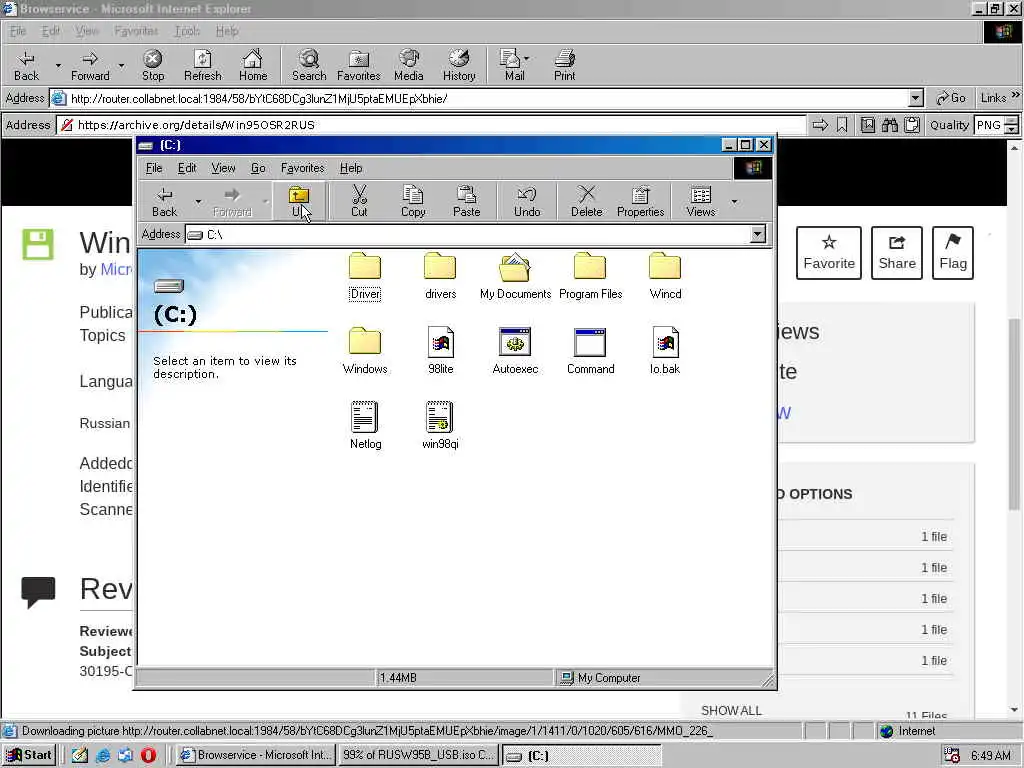Image resolution: width=1024 pixels, height=768 pixels.
Task: Open Favorites panel in Internet Explorer toolbar
Action: [359, 65]
